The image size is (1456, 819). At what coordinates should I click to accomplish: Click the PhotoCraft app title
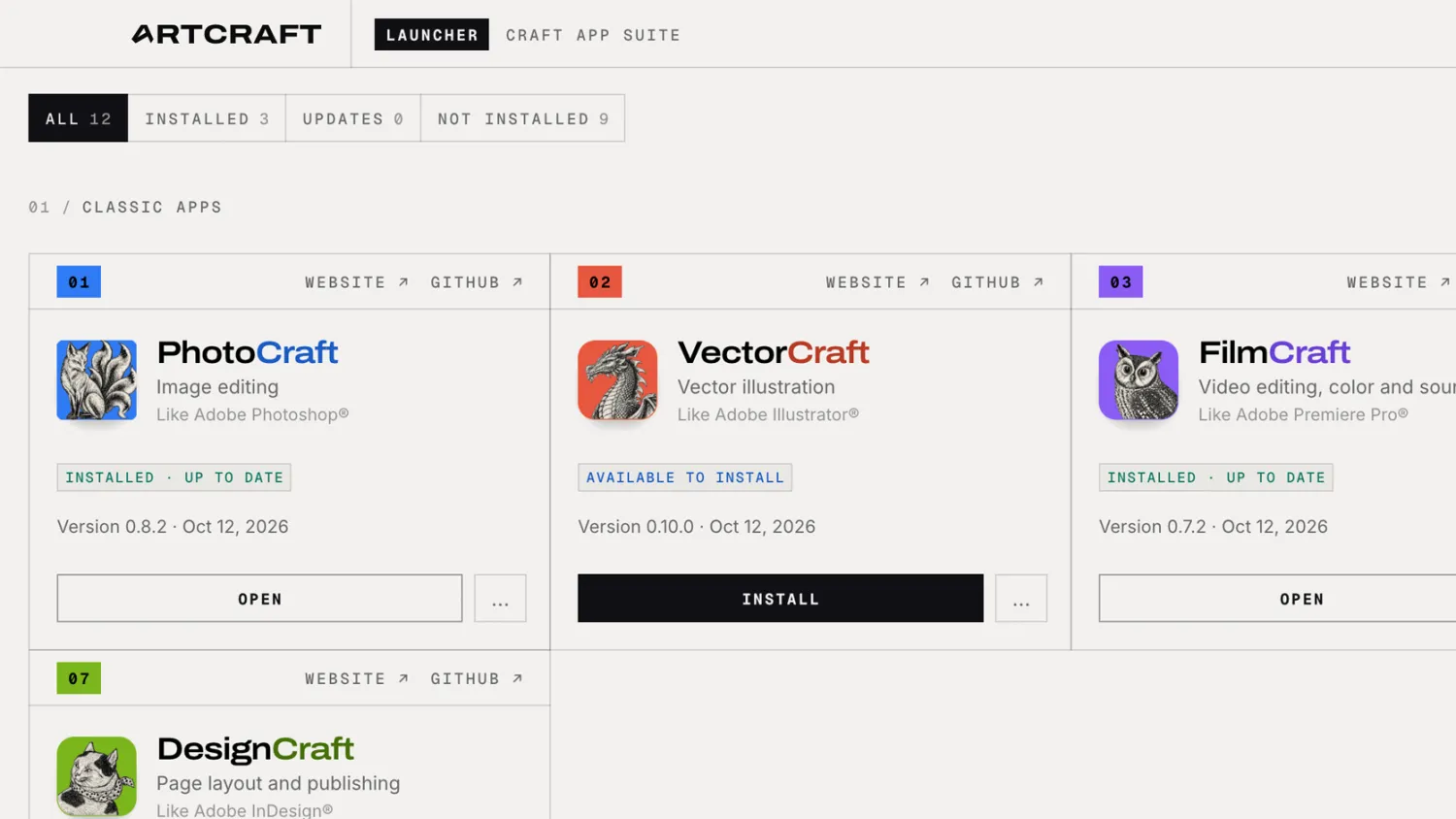[248, 352]
